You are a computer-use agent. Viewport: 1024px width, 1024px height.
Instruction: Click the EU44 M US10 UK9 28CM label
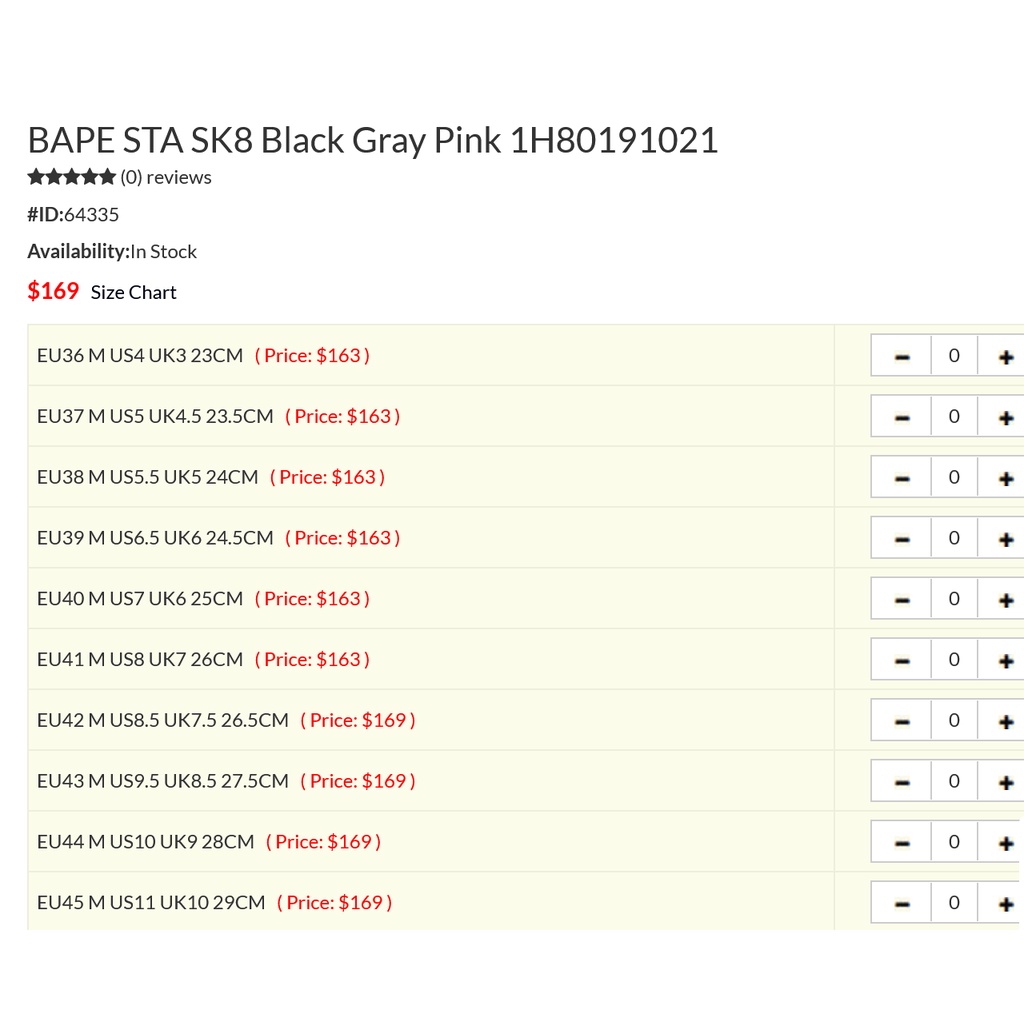[146, 841]
